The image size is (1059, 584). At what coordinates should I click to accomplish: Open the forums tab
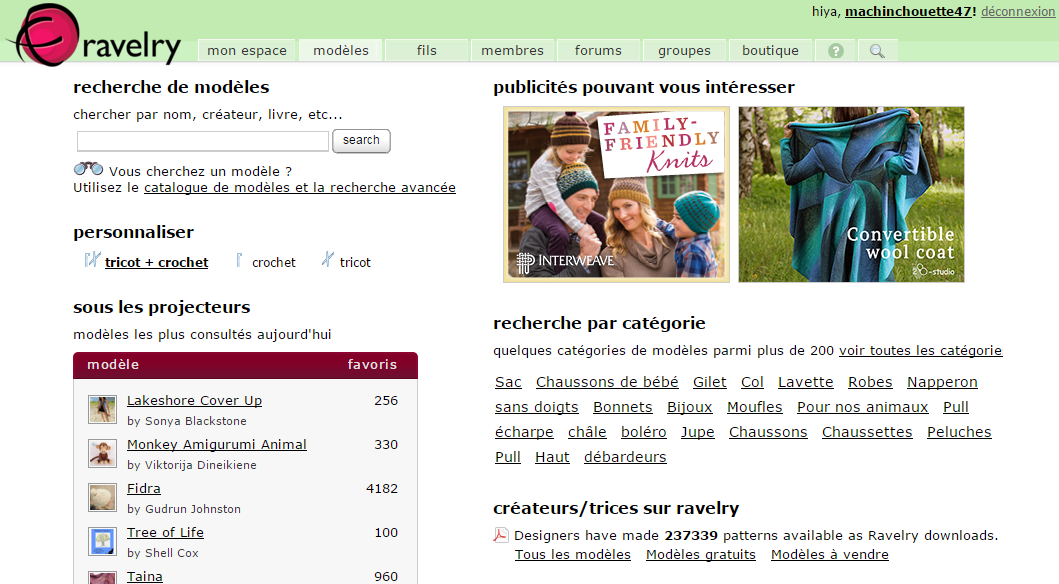pos(598,51)
